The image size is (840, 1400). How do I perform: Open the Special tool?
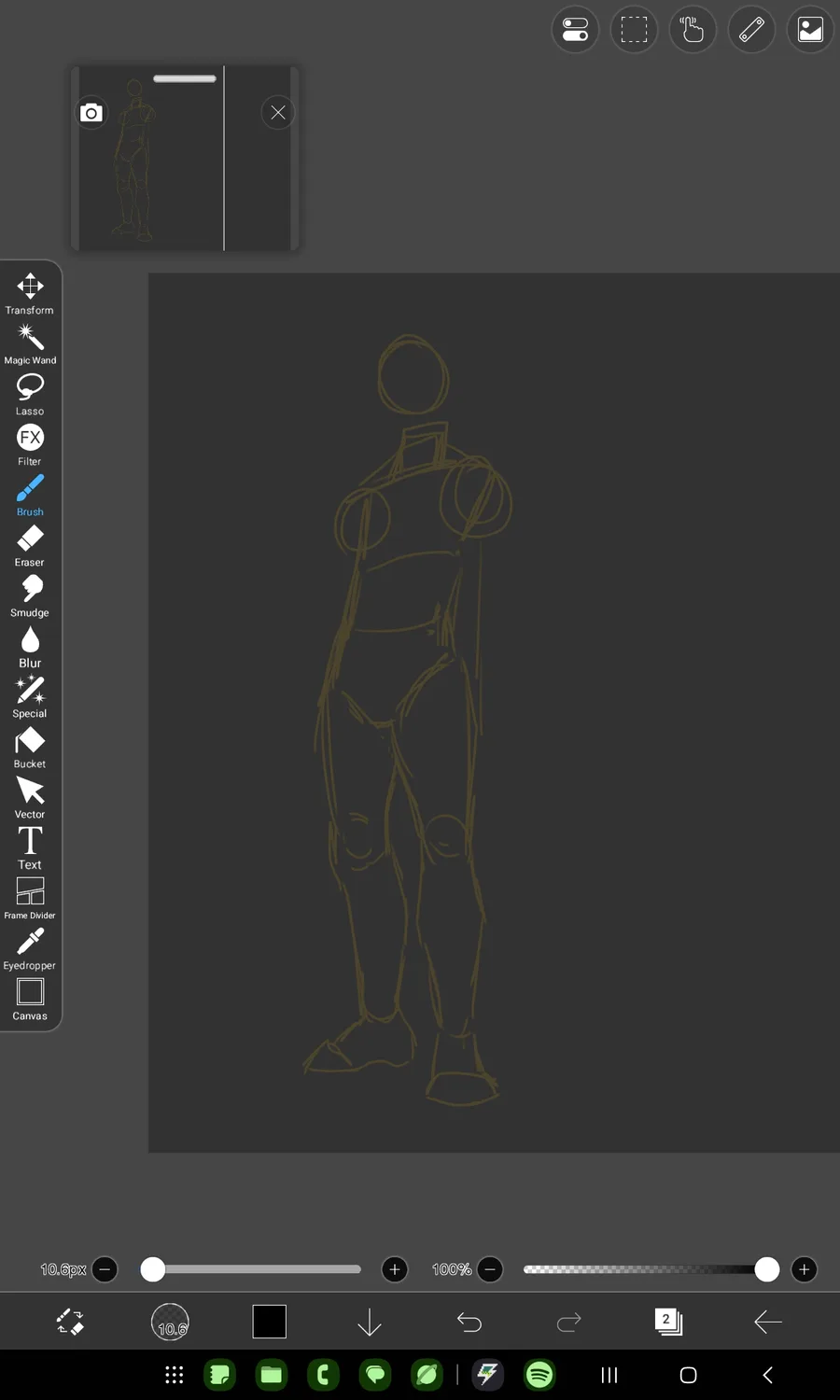[x=30, y=696]
